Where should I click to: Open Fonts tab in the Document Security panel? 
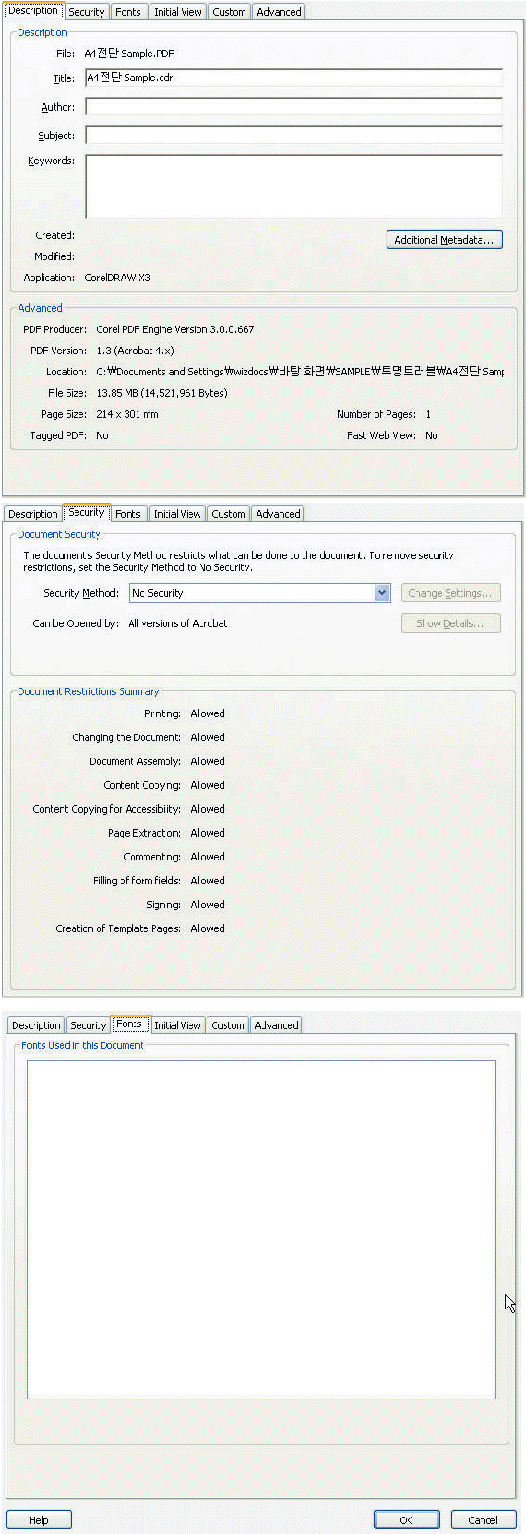[127, 514]
